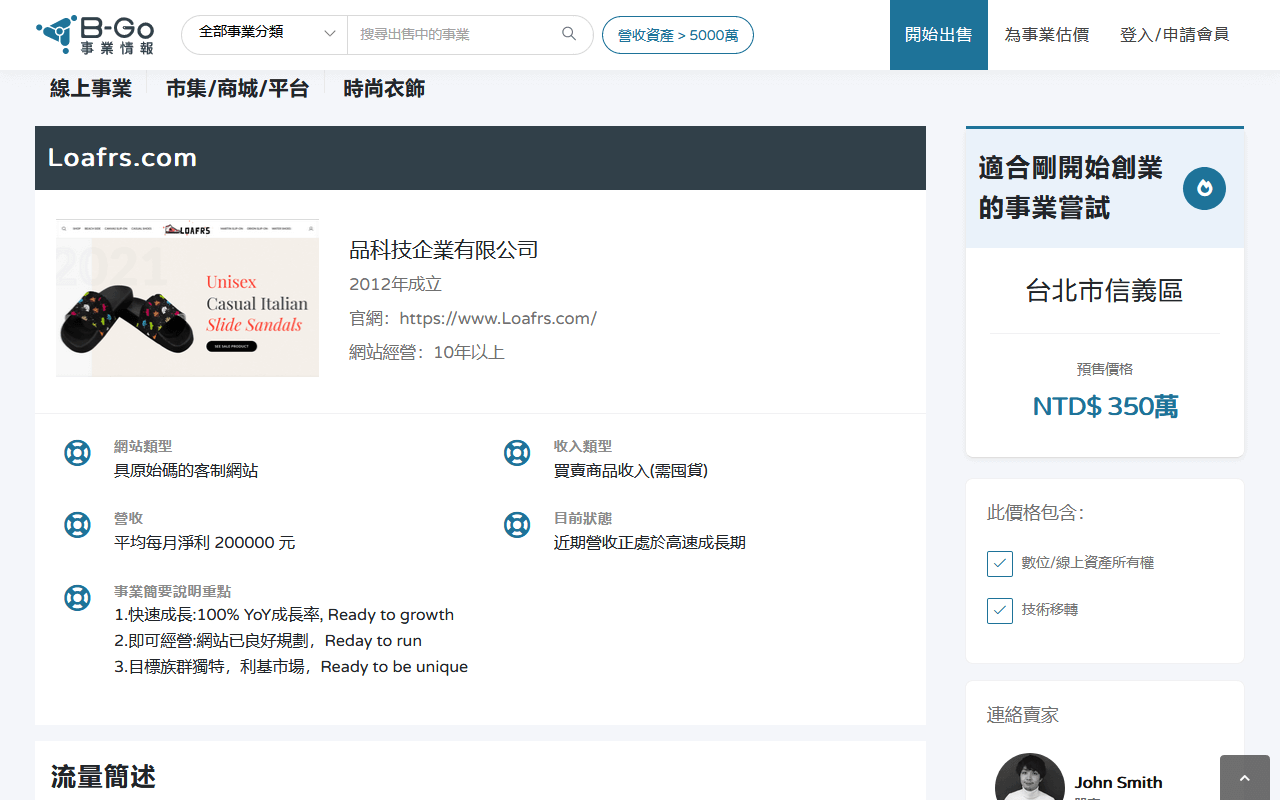The height and width of the screenshot is (800, 1280).
Task: Select the 時尚衣飾 breadcrumb
Action: pyautogui.click(x=384, y=88)
